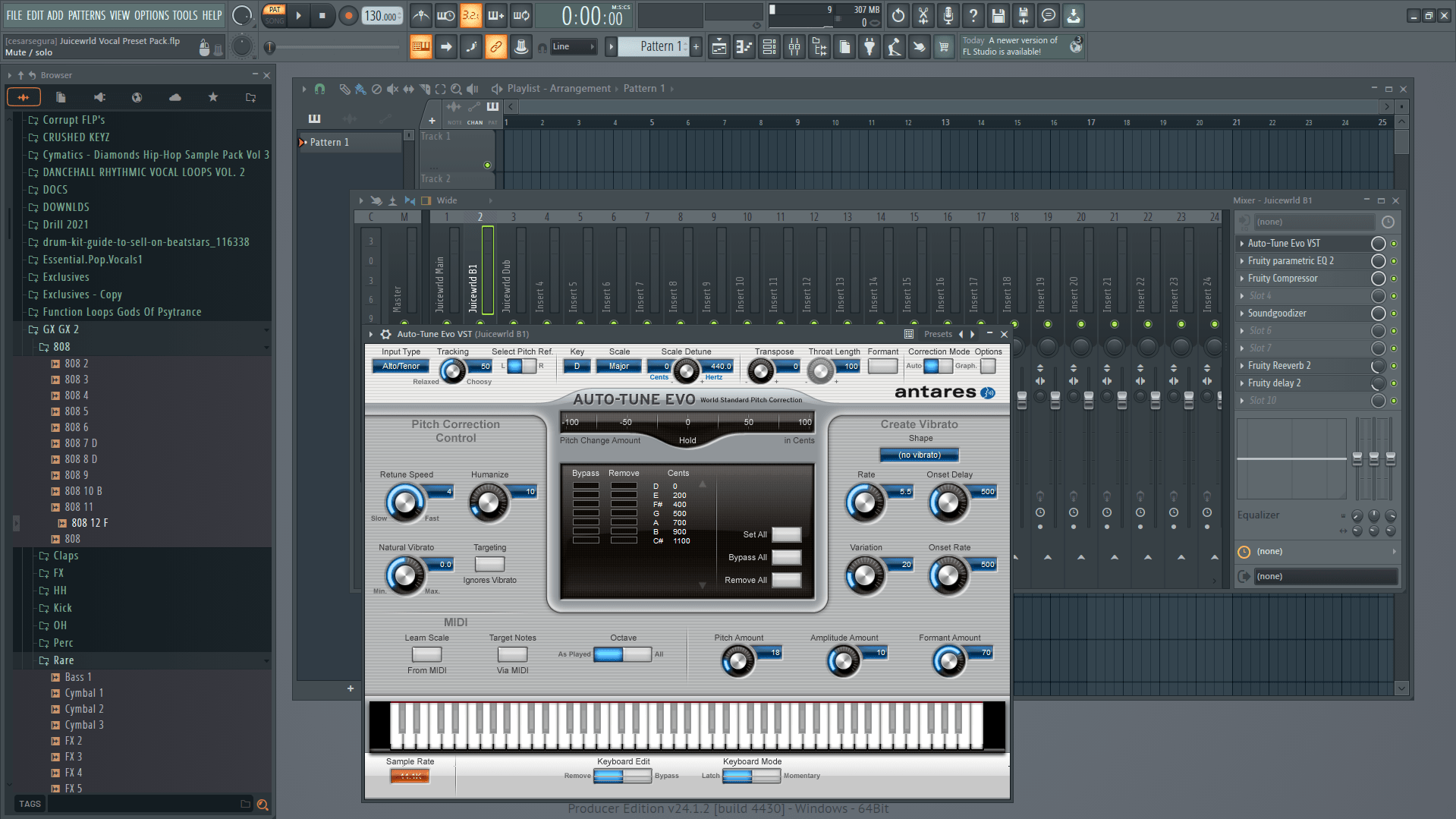Screen dimensions: 1456x819
Task: Toggle the Targeting Ignores Vibrato button
Action: [x=489, y=564]
